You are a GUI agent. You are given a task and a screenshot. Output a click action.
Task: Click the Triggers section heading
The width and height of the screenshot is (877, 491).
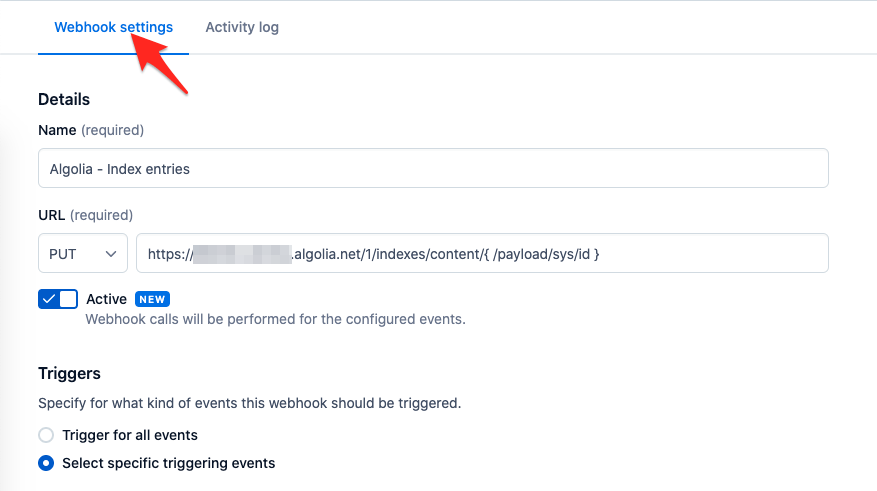[69, 374]
